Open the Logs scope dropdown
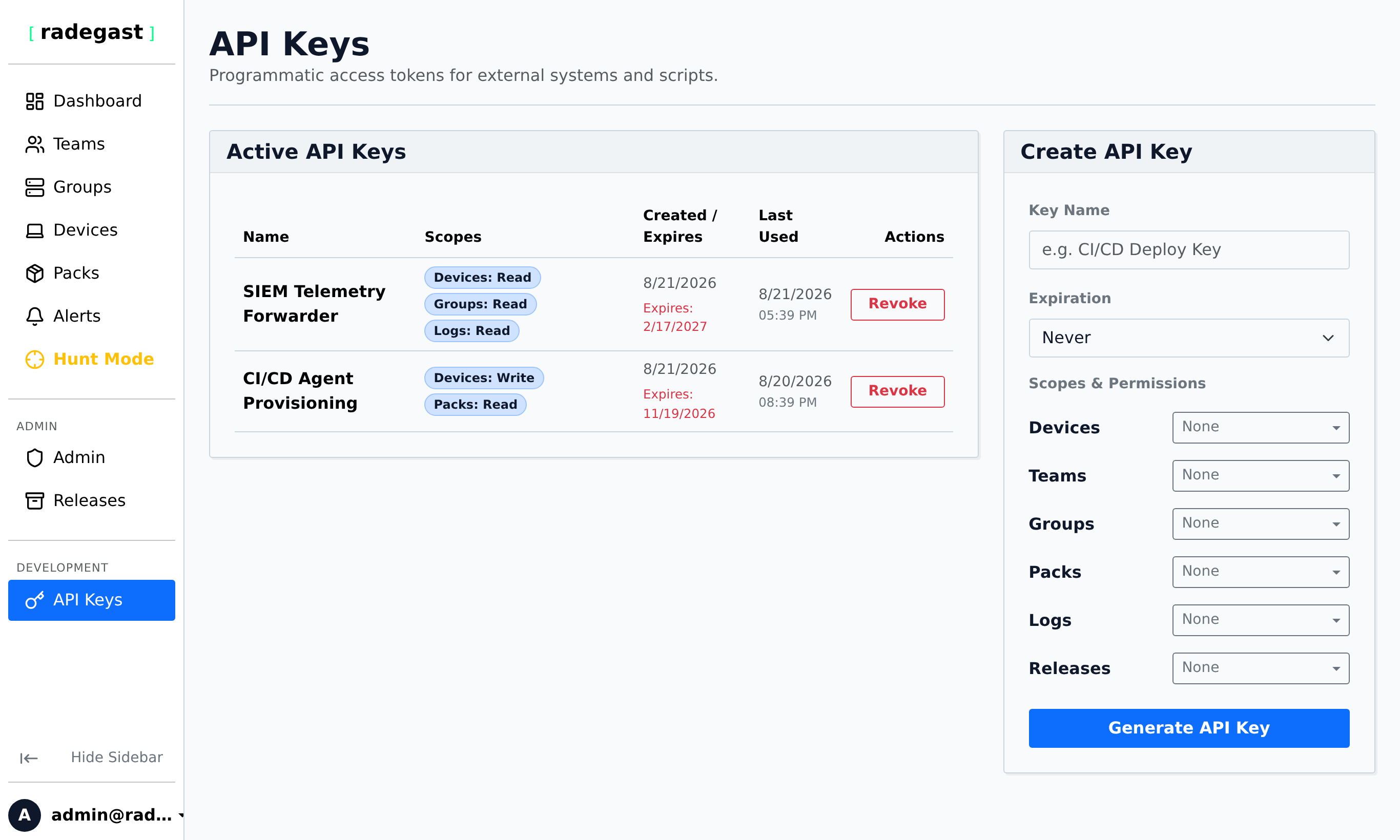The width and height of the screenshot is (1400, 840). [x=1261, y=620]
